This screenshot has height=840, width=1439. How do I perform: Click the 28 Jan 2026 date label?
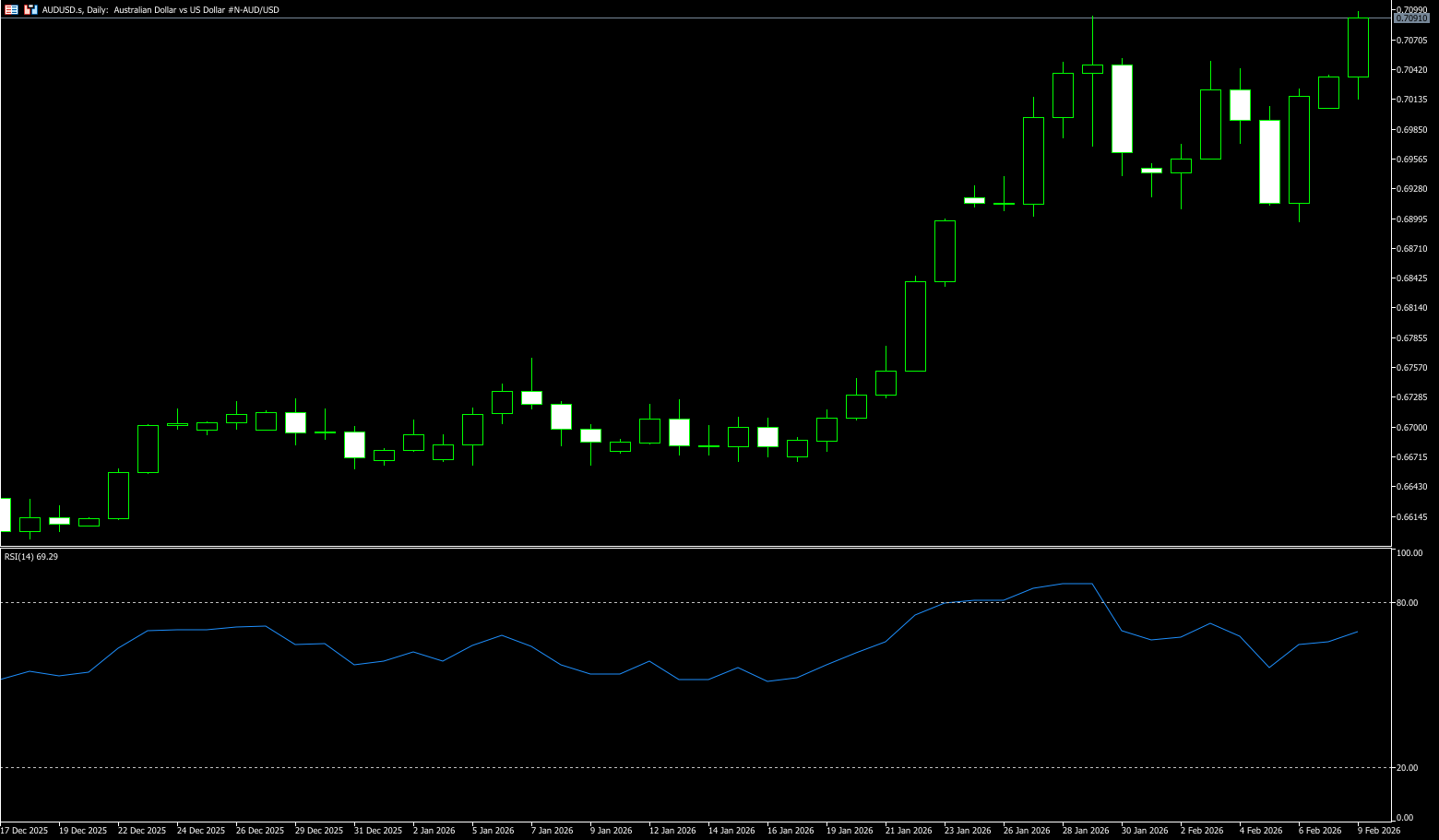(1086, 831)
